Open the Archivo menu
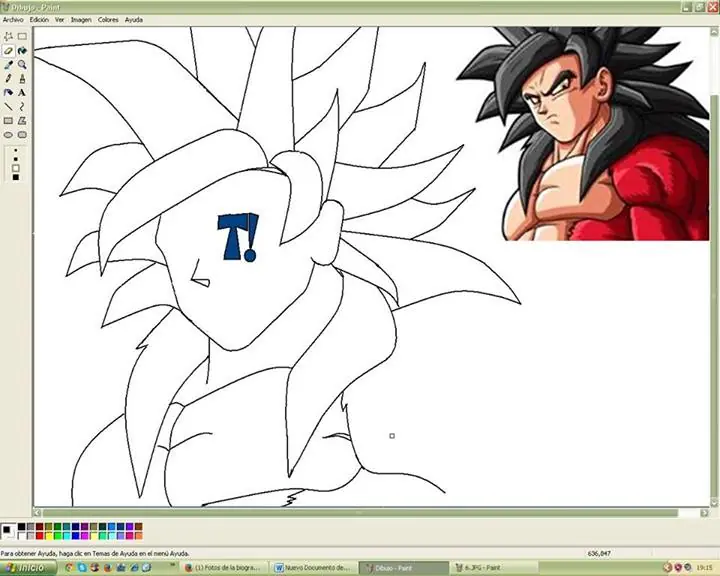This screenshot has height=576, width=720. (13, 20)
